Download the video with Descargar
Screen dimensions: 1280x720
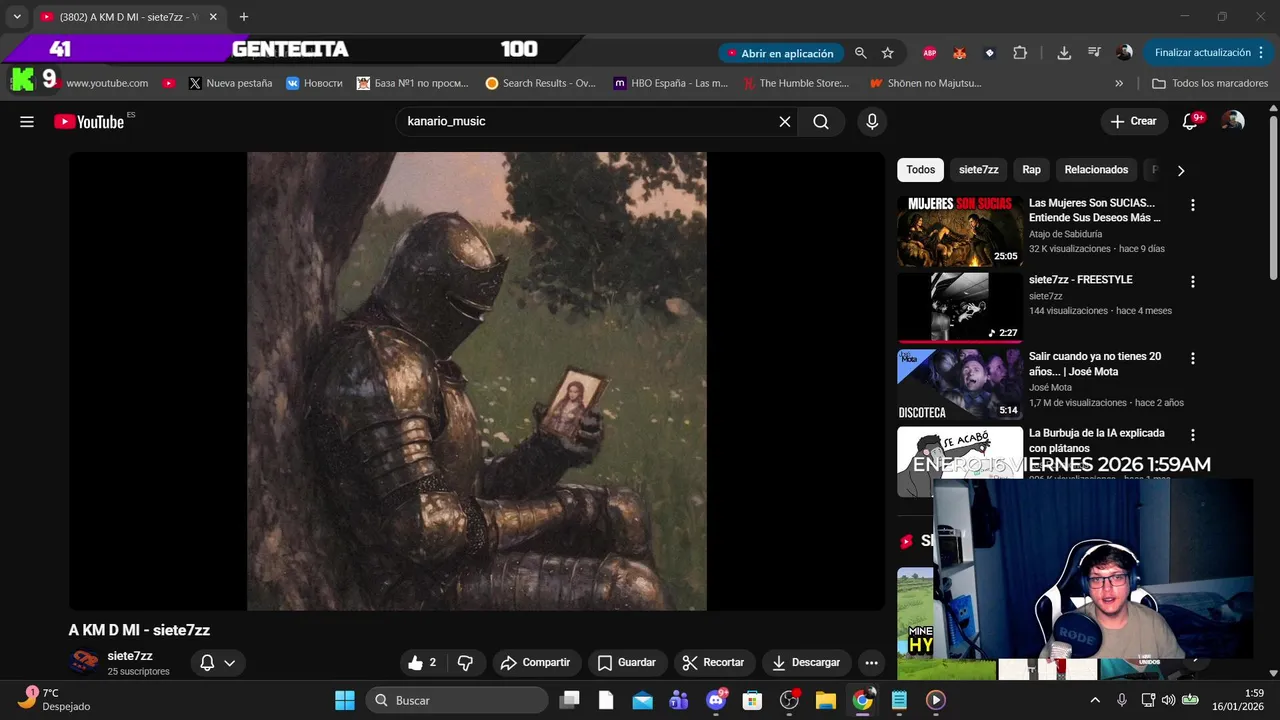(x=806, y=662)
